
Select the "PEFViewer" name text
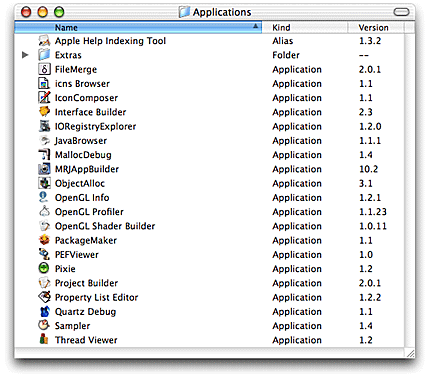click(77, 255)
